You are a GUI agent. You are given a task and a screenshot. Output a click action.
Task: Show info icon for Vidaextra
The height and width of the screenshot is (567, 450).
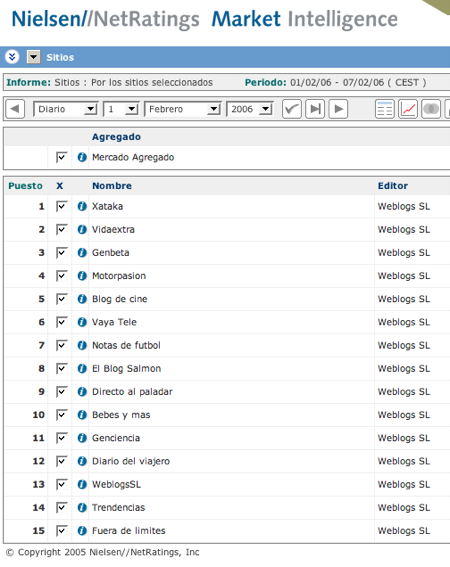(82, 230)
